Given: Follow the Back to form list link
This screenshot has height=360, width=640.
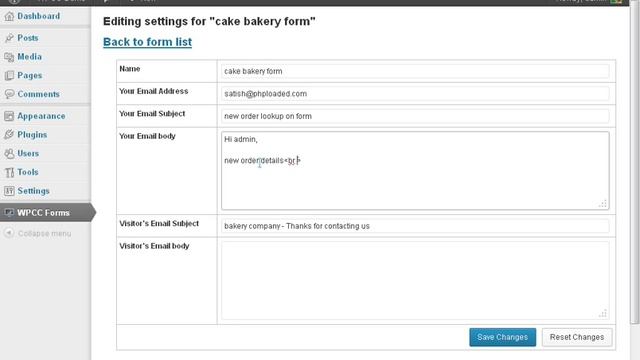Looking at the screenshot, I should (x=147, y=42).
